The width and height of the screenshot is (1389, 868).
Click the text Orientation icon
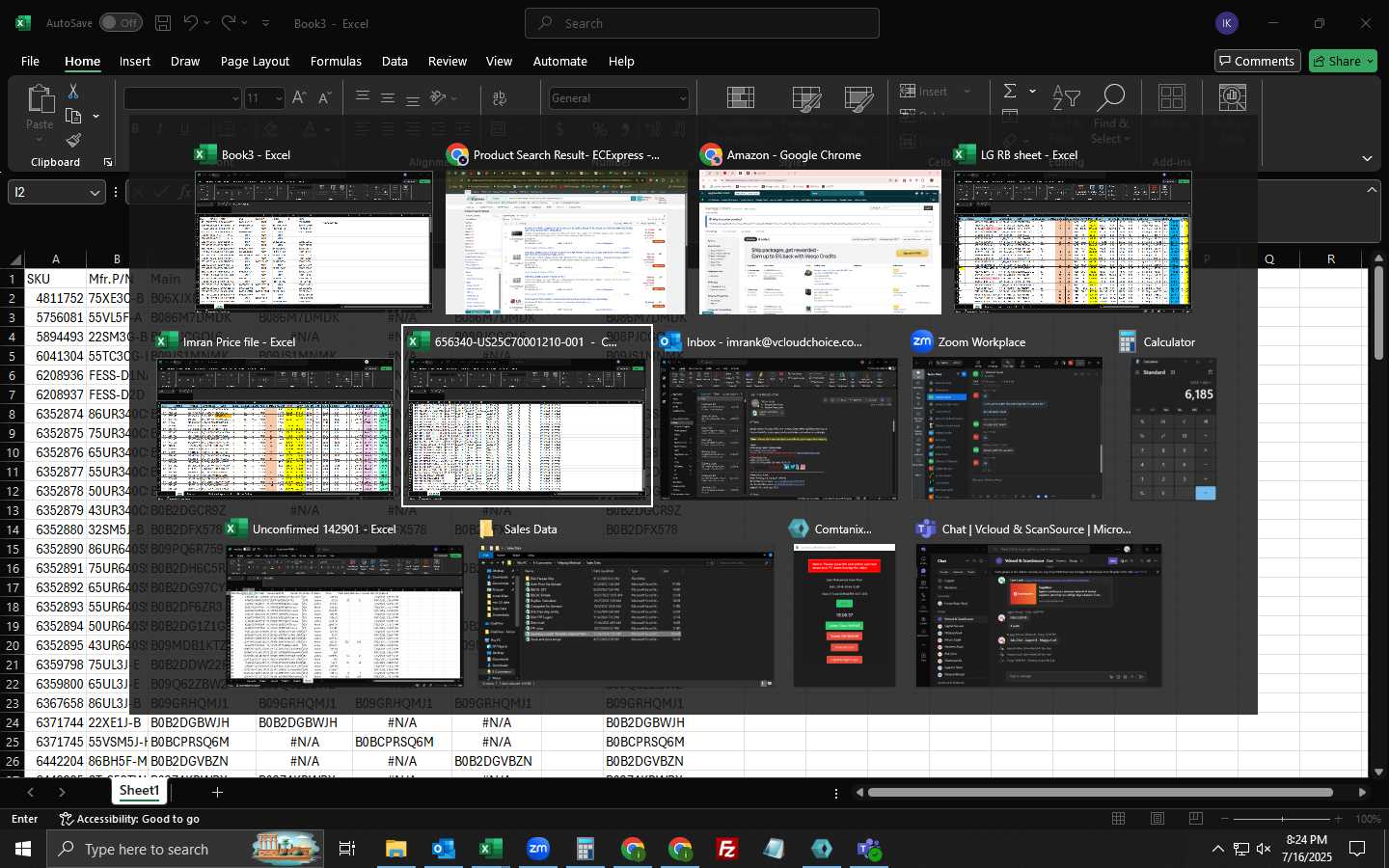click(439, 97)
